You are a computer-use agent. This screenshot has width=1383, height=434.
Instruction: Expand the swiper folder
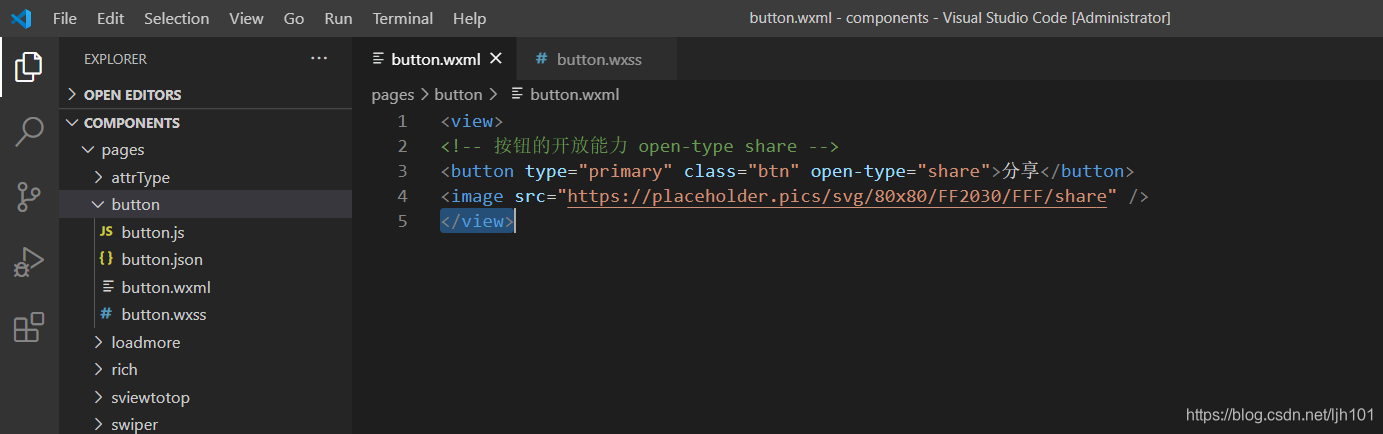(x=98, y=424)
